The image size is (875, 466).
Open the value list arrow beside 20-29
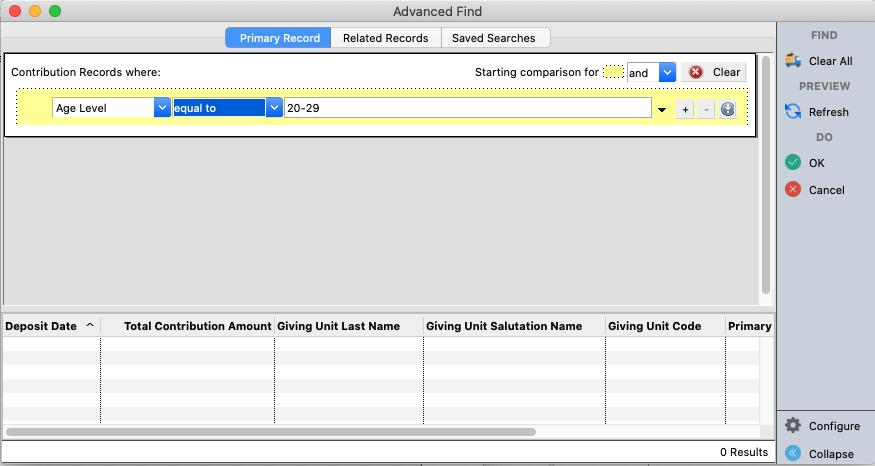coord(661,109)
